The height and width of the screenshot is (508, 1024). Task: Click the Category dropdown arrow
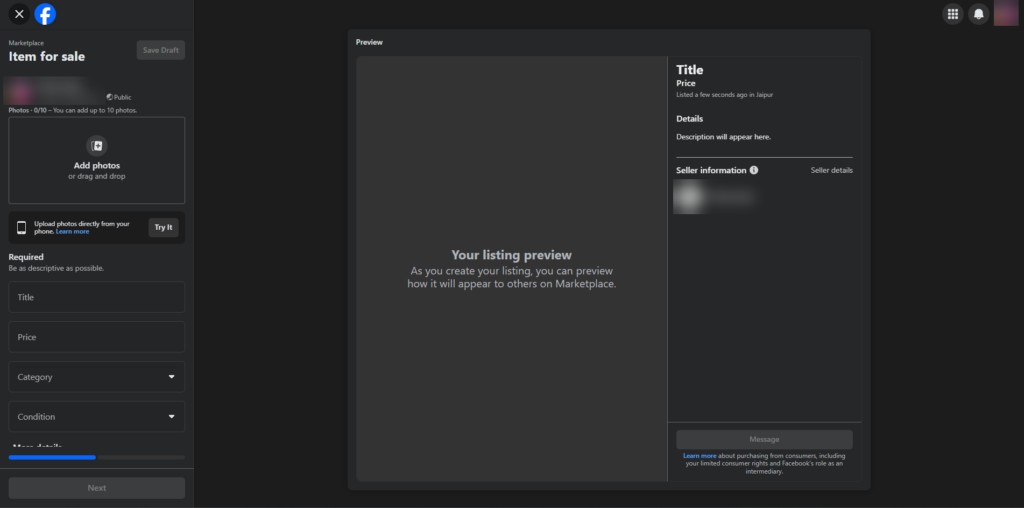click(171, 377)
